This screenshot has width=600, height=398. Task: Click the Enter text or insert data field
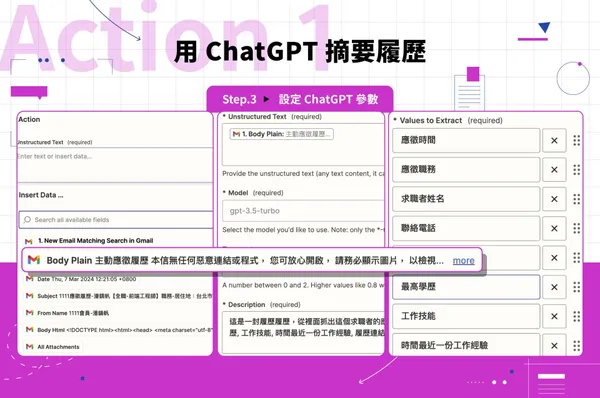click(115, 165)
